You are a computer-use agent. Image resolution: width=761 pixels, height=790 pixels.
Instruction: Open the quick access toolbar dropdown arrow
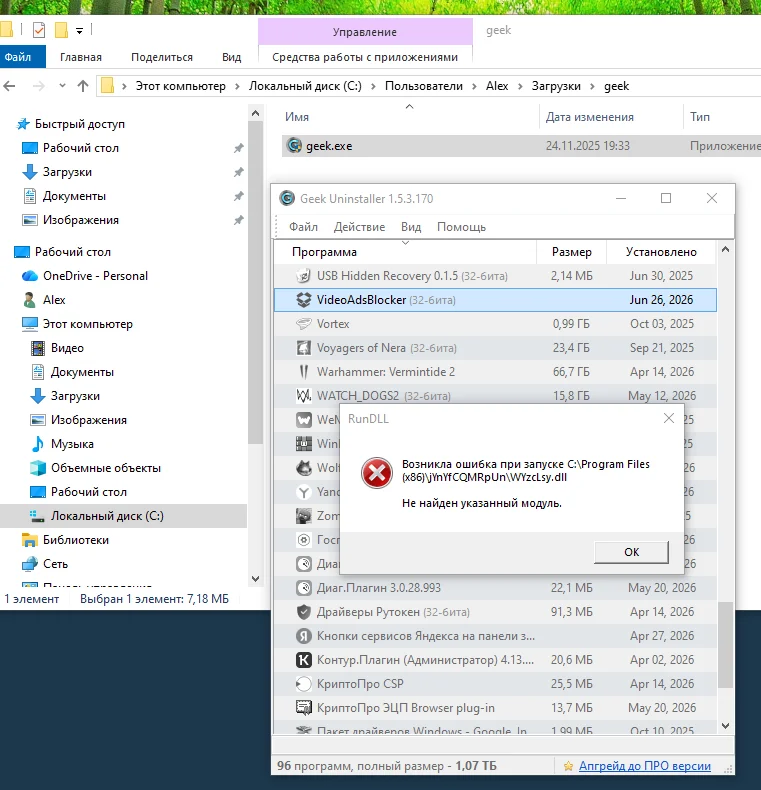pos(79,31)
